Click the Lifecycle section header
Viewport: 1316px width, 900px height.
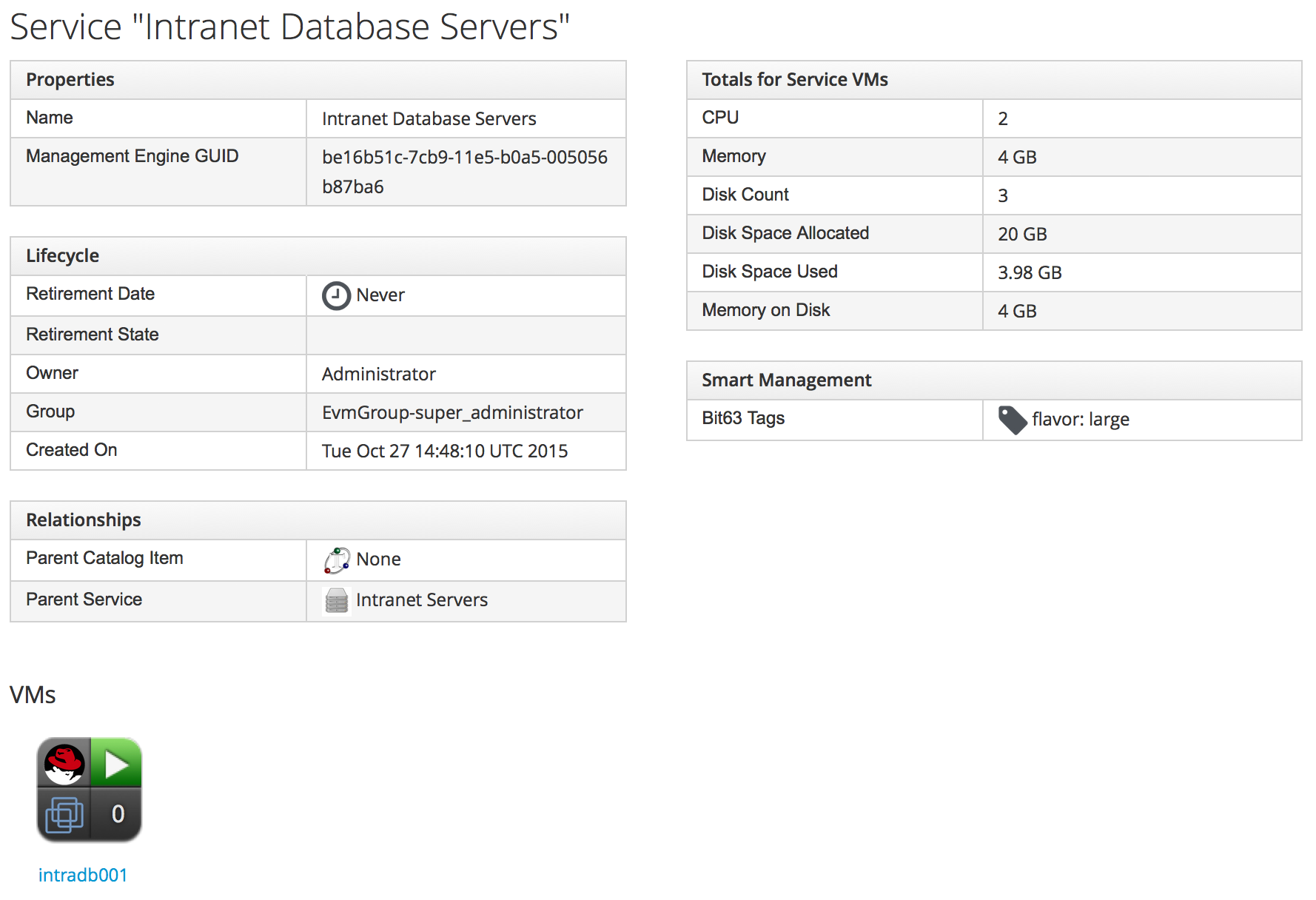63,256
